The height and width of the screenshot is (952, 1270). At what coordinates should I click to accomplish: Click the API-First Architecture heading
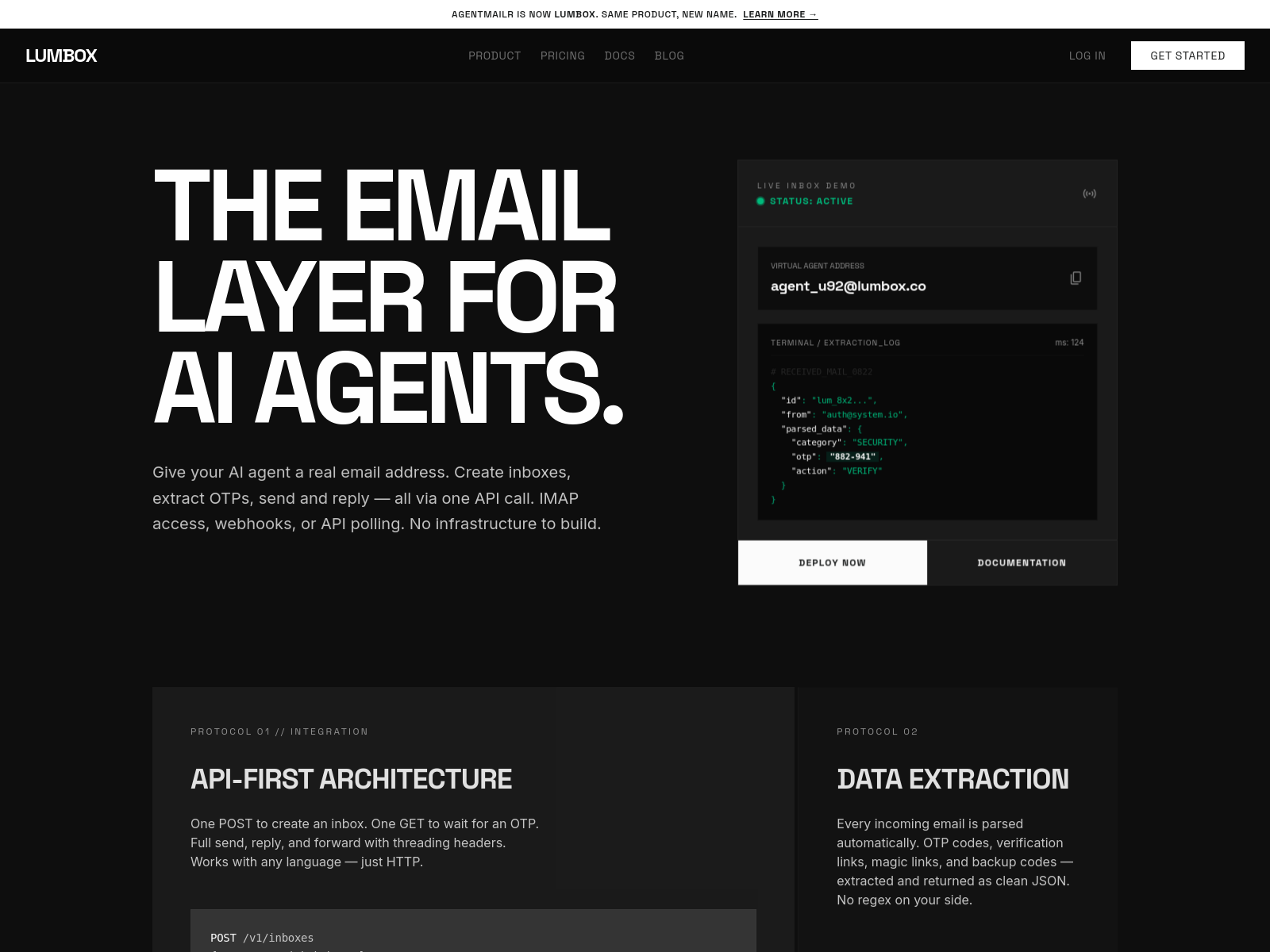tap(351, 779)
